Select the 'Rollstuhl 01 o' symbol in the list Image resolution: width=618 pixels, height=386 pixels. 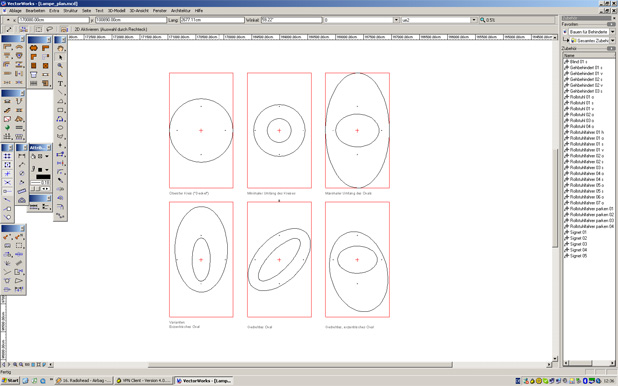click(x=582, y=97)
